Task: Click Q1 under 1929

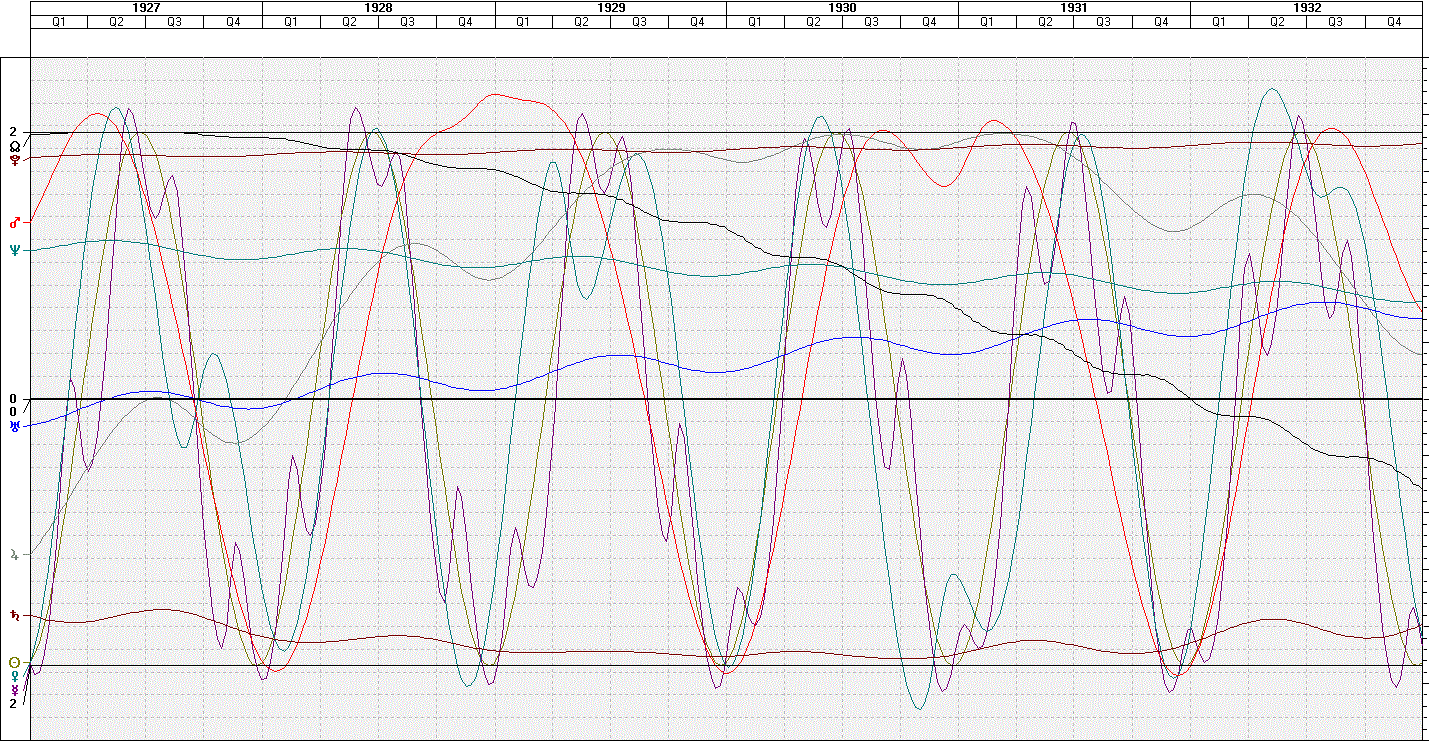Action: pos(523,21)
